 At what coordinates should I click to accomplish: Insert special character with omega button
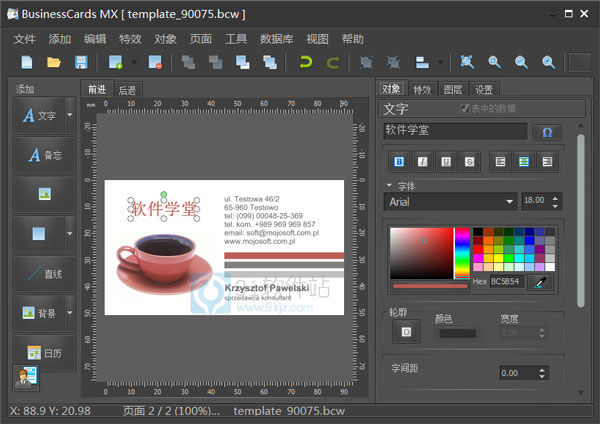(546, 131)
